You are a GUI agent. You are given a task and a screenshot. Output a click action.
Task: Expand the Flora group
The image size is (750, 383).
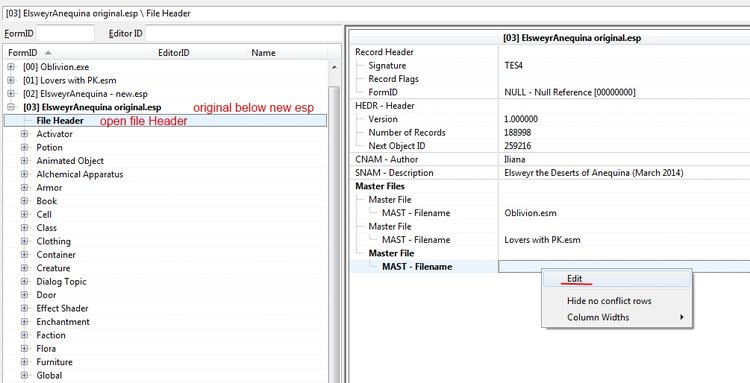click(x=24, y=348)
